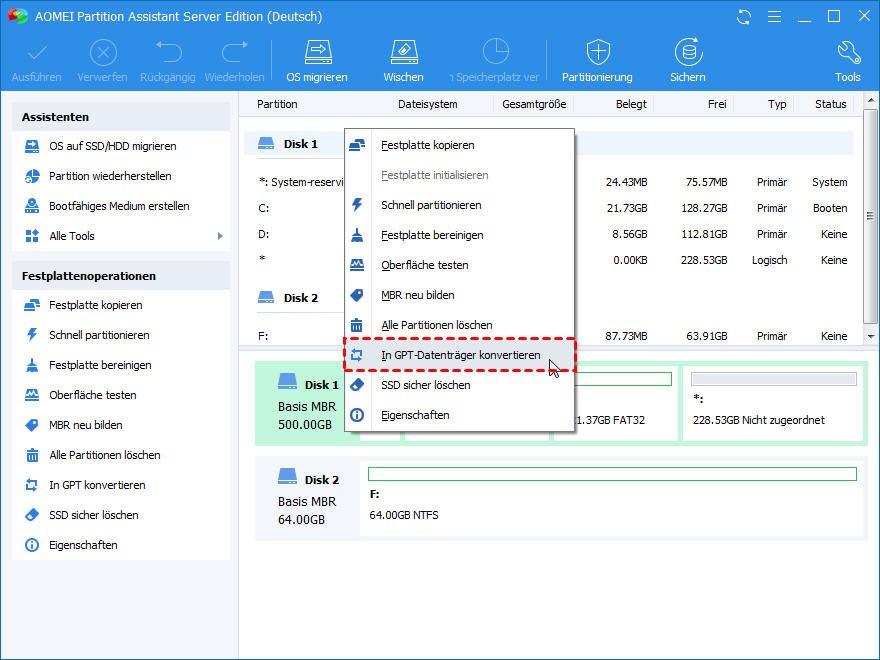Choose Schnell partitionieren from context menu
This screenshot has height=660, width=880.
(459, 205)
